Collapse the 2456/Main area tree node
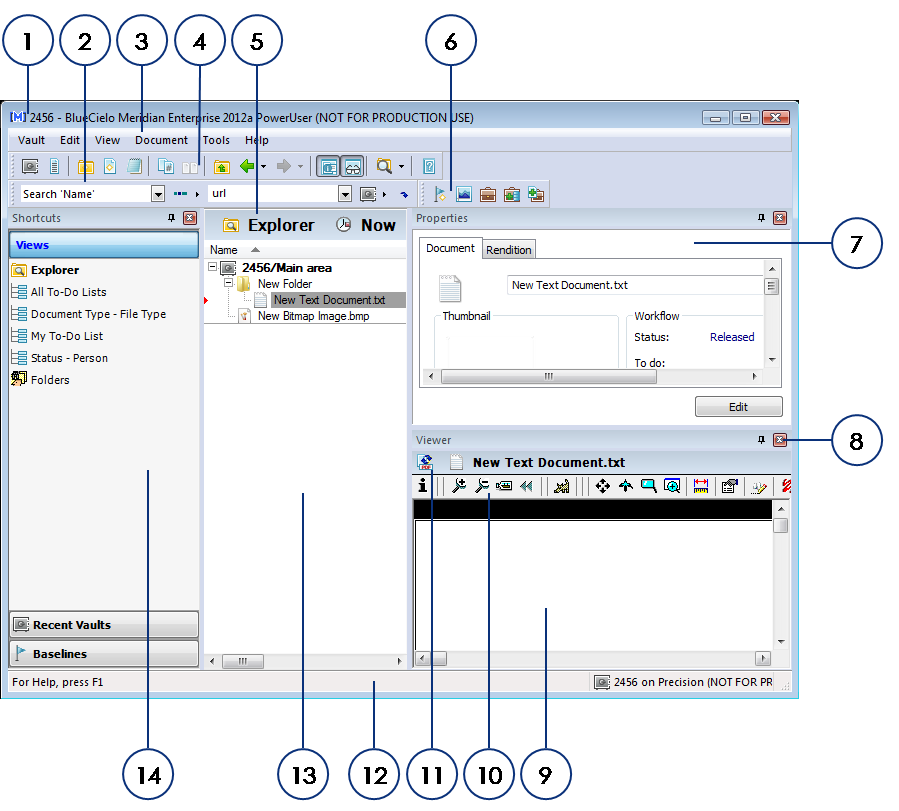Viewport: 899px width, 811px height. coord(212,267)
